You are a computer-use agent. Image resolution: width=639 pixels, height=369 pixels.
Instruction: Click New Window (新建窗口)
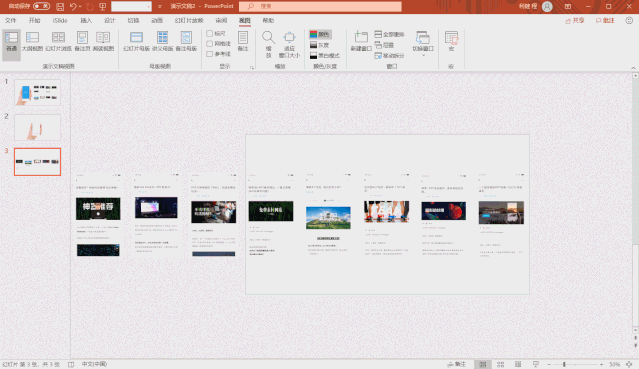[361, 42]
